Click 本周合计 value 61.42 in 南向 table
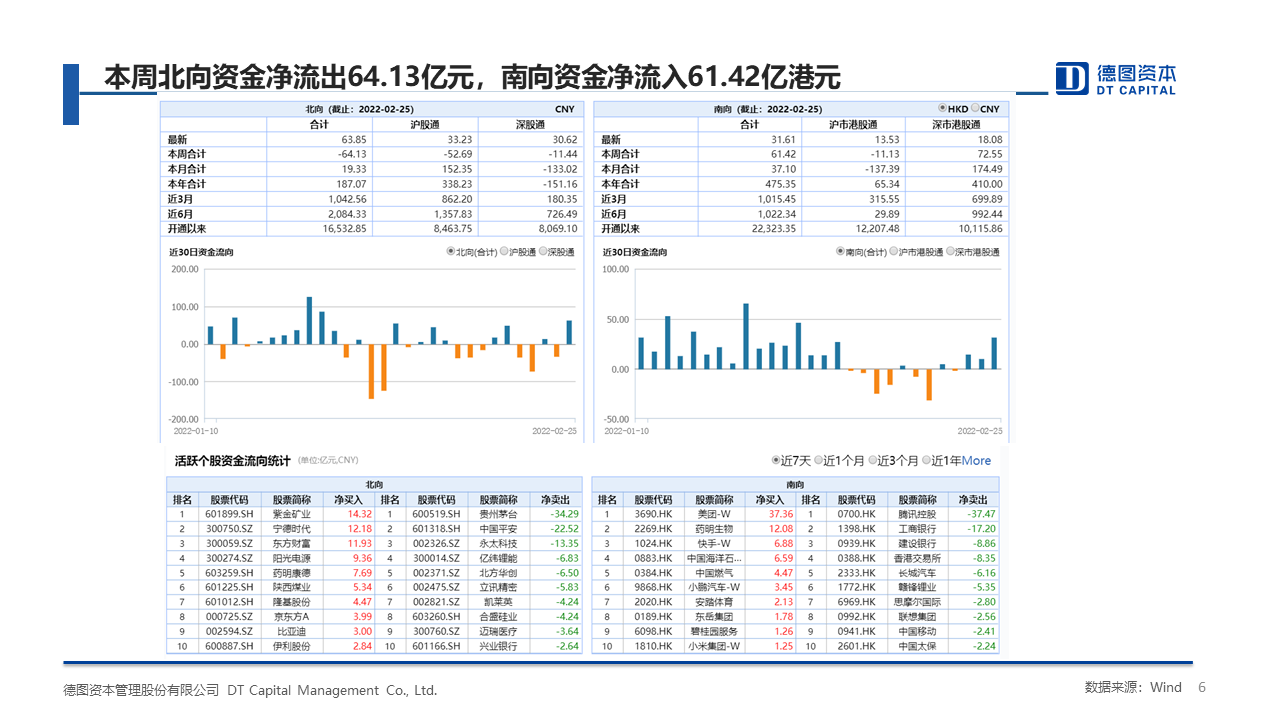1280x720 pixels. (783, 154)
